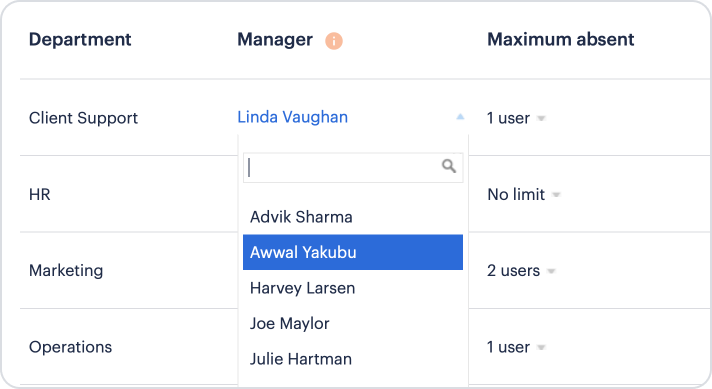This screenshot has width=712, height=389.
Task: Click the magnifier icon in search box
Action: [x=449, y=166]
